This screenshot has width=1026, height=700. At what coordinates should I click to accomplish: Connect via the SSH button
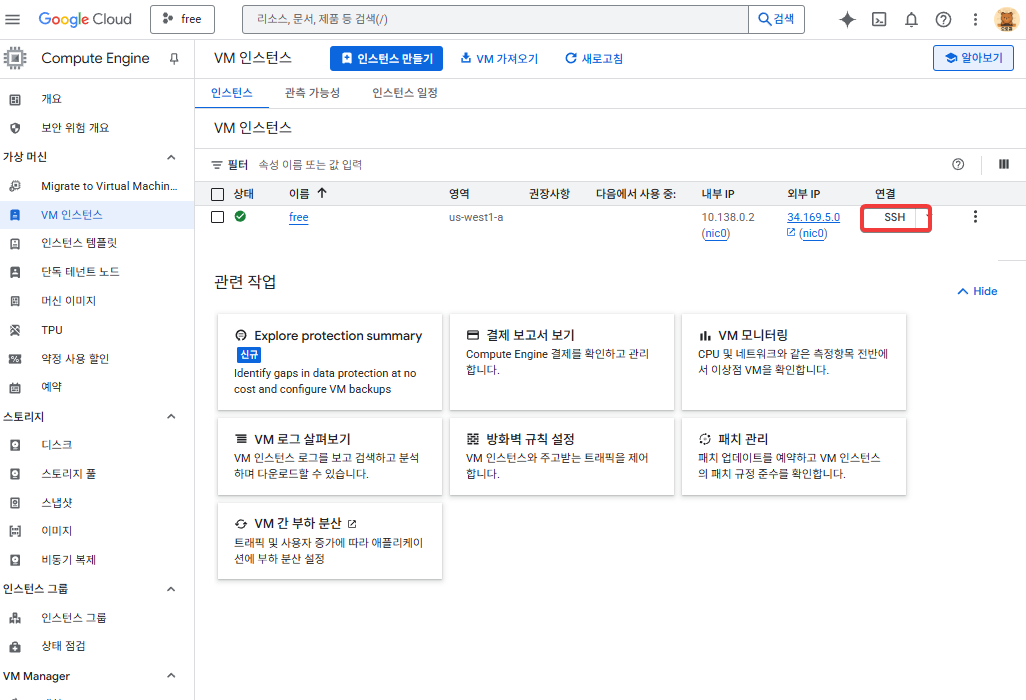(x=893, y=217)
